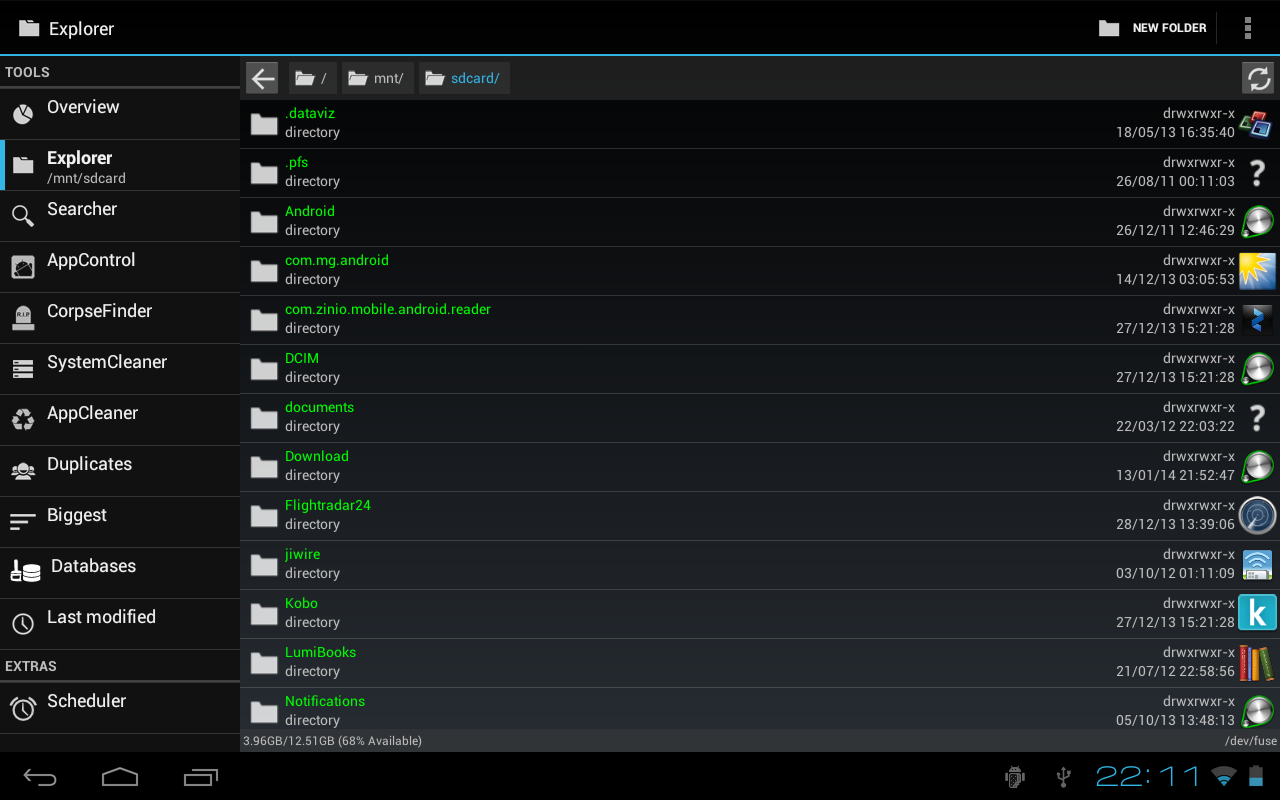Tap the com.mg.android weather icon

[1257, 270]
